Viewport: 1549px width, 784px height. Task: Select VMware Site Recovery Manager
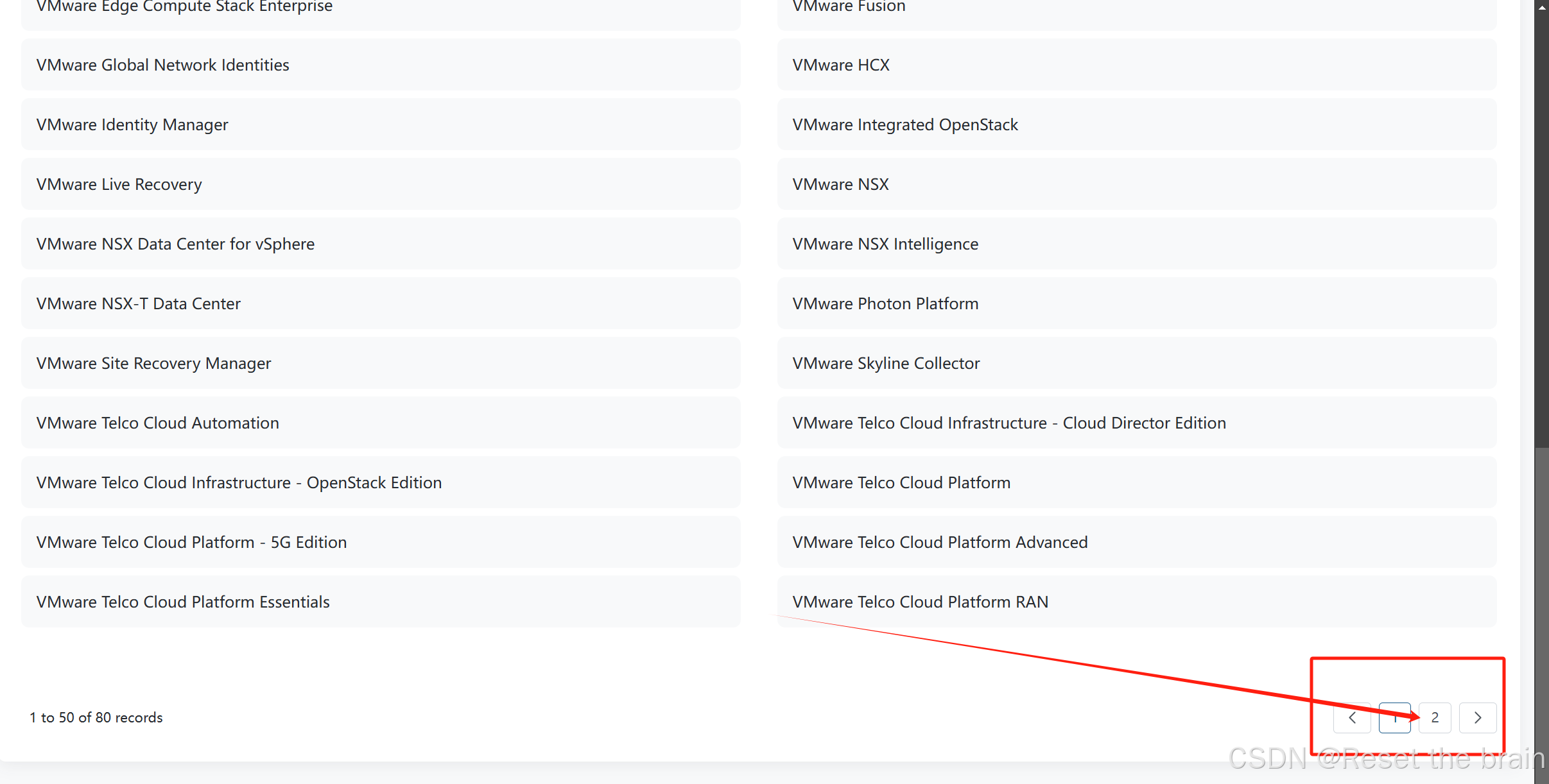(x=153, y=363)
